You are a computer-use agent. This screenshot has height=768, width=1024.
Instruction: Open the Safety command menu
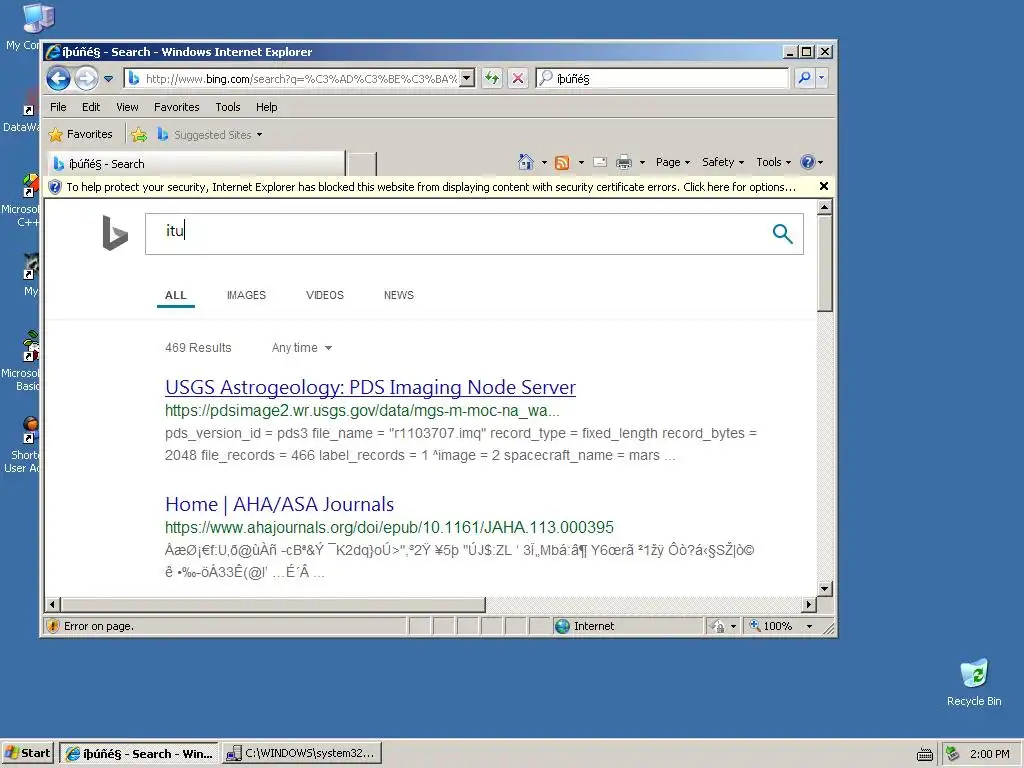pyautogui.click(x=722, y=162)
